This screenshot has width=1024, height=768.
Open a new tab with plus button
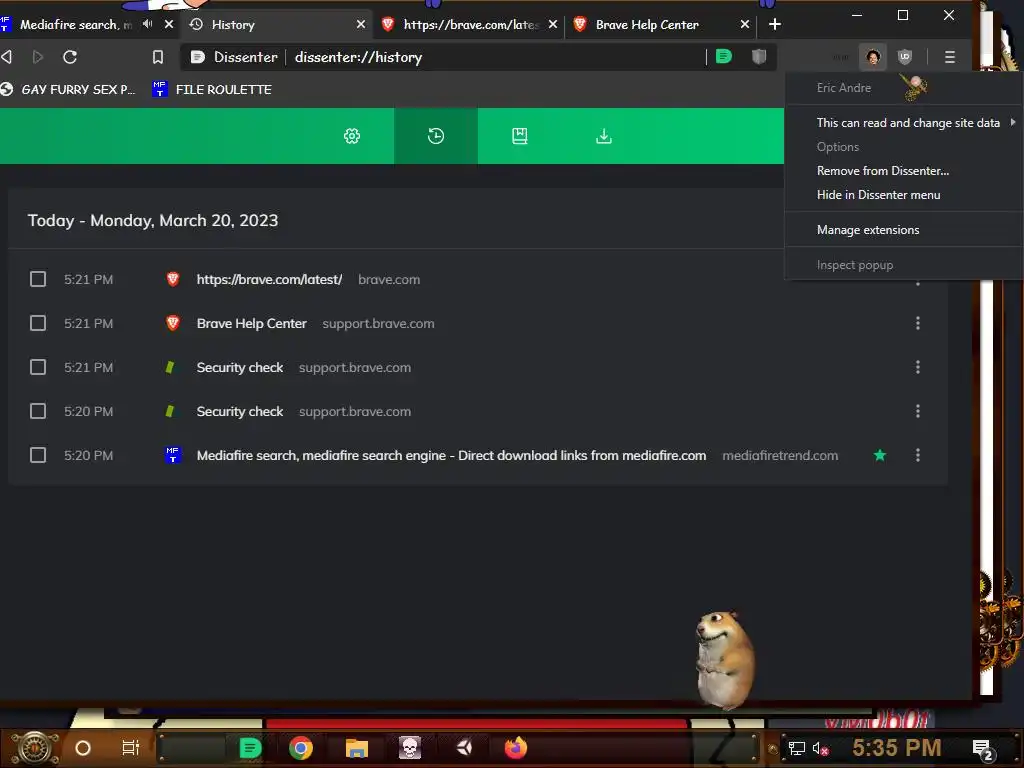click(775, 24)
